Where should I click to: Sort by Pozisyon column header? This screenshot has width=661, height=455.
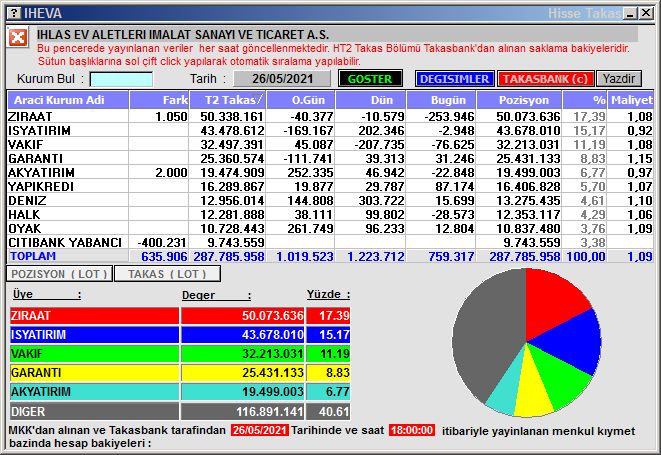tap(519, 100)
